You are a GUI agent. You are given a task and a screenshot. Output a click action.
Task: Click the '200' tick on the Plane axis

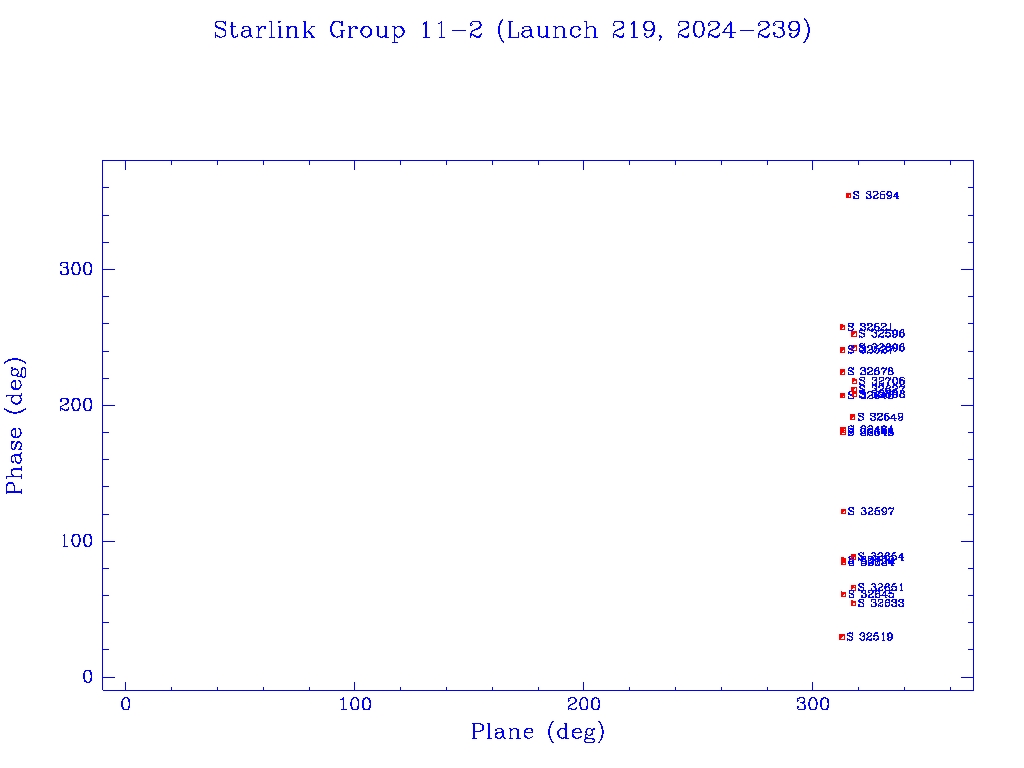tap(583, 704)
